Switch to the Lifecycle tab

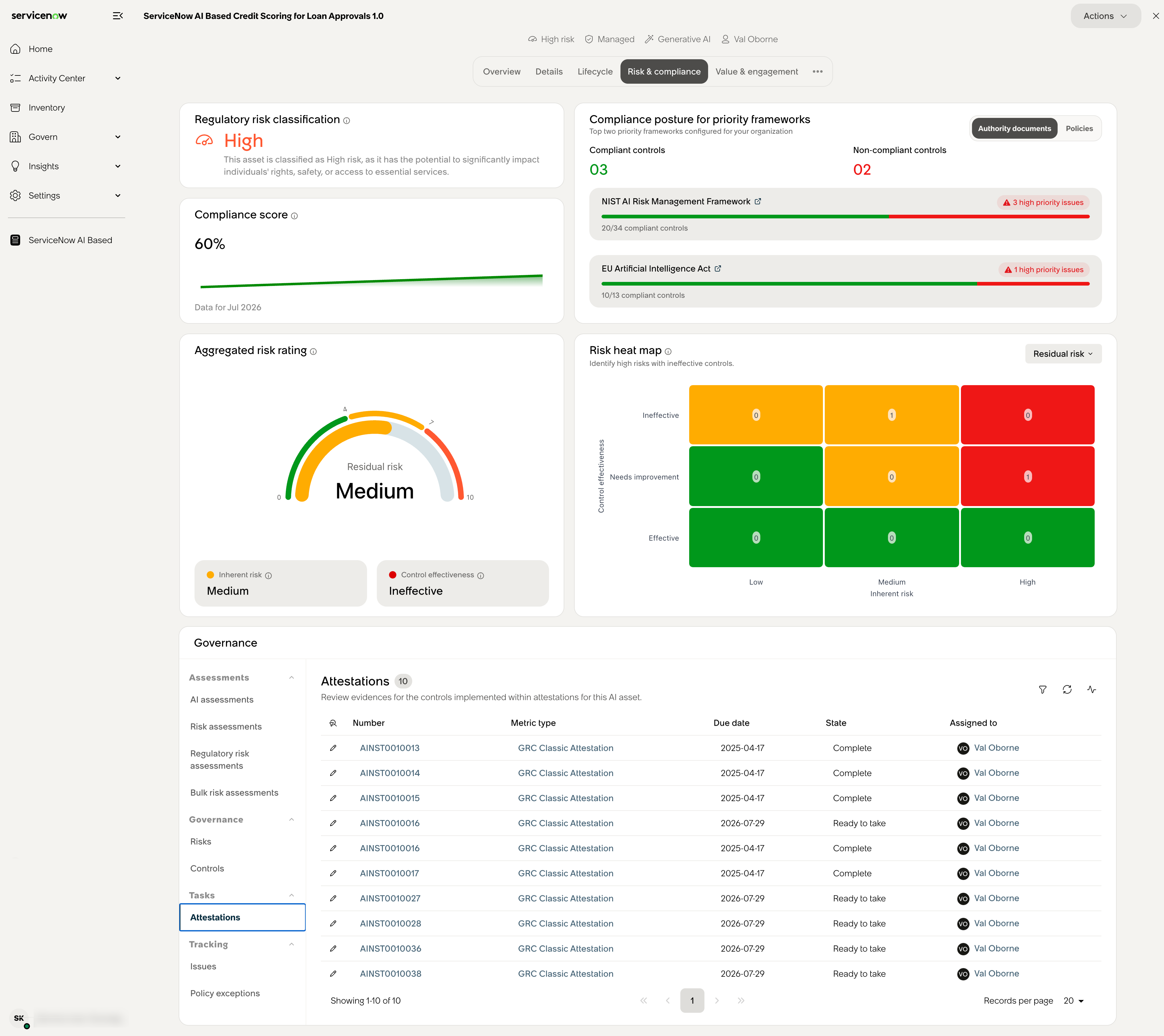pos(595,72)
